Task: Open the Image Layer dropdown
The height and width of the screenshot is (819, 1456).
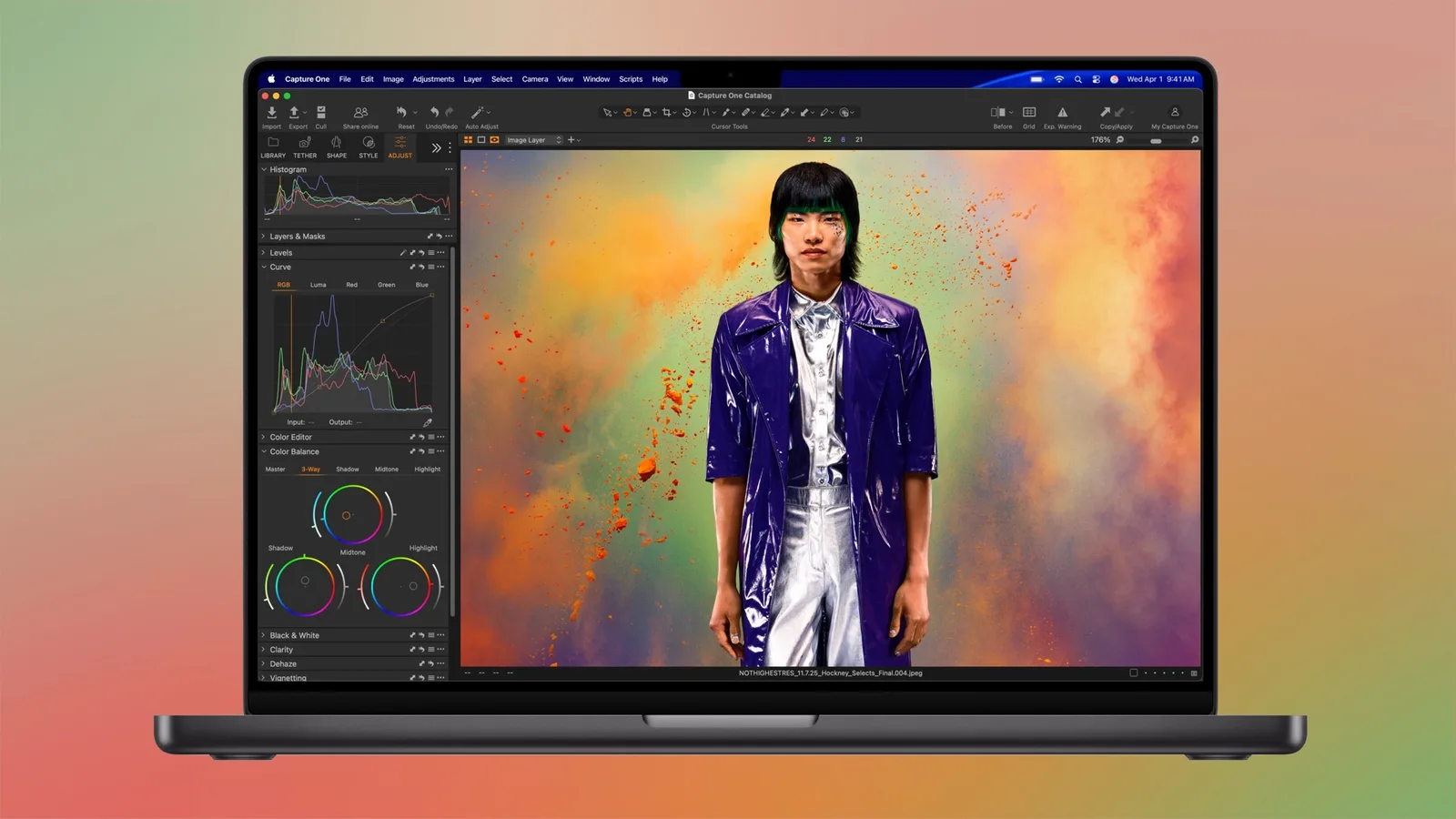Action: 534,140
